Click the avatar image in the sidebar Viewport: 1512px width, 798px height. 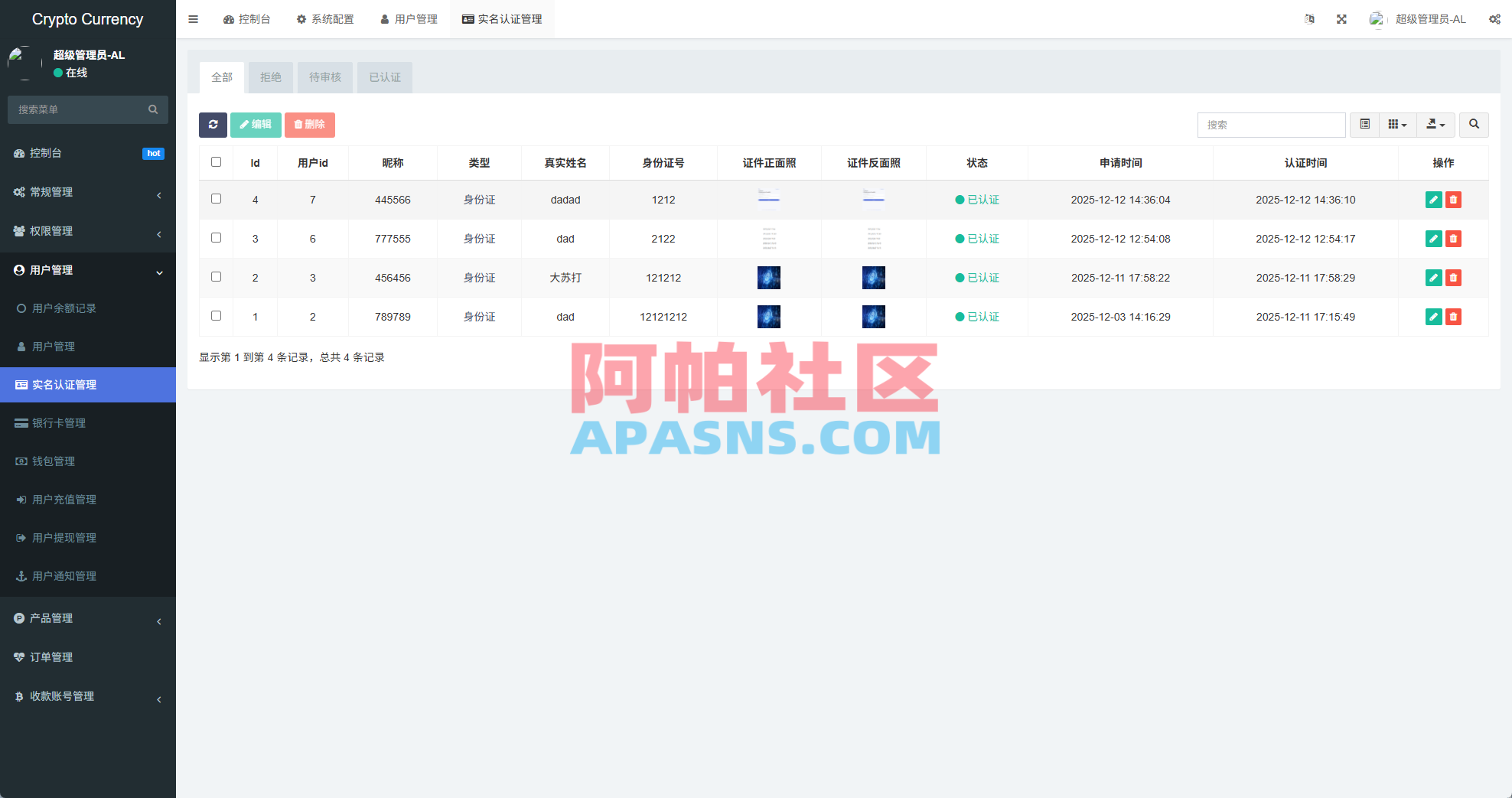24,63
